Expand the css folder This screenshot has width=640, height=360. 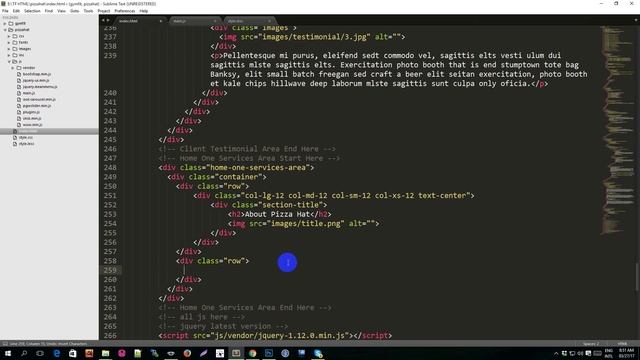point(9,36)
